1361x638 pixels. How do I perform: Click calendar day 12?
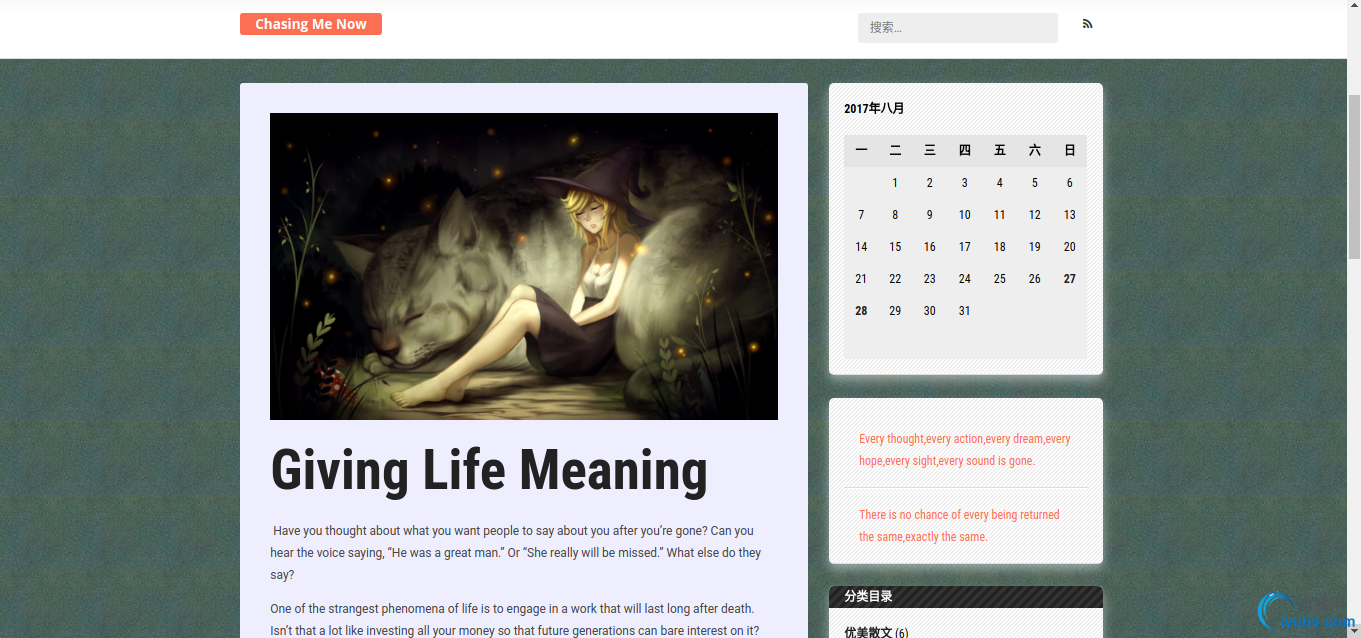tap(1034, 215)
